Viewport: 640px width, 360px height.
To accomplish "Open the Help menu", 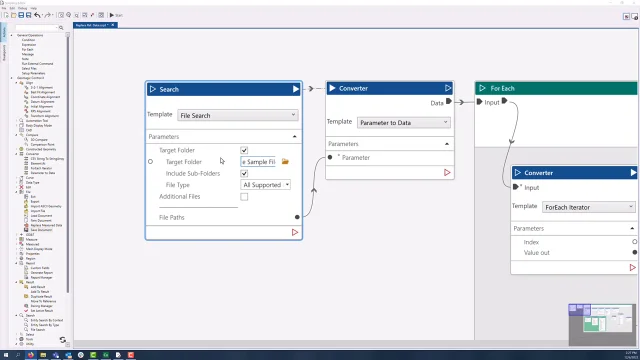I will click(33, 8).
